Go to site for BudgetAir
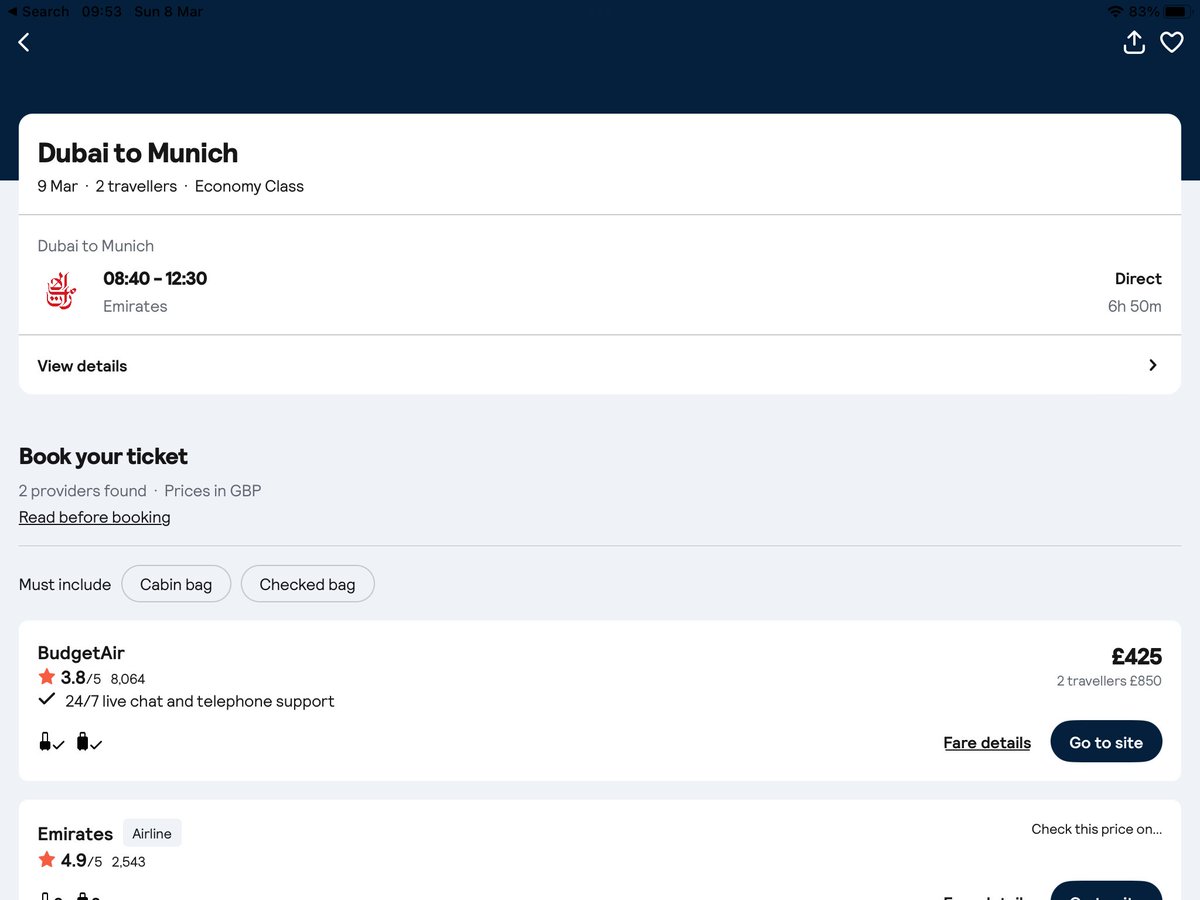1200x900 pixels. [x=1106, y=742]
